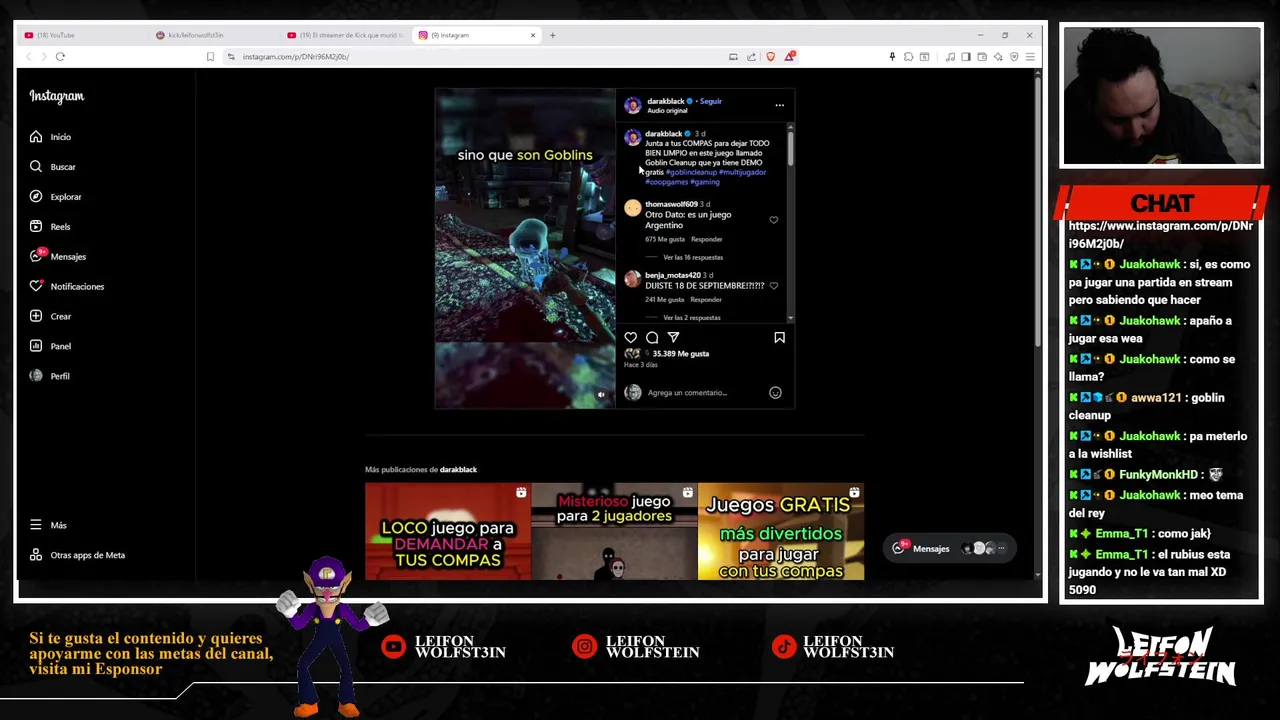Open the music note playlist icon
This screenshot has height=720, width=1280.
(950, 57)
